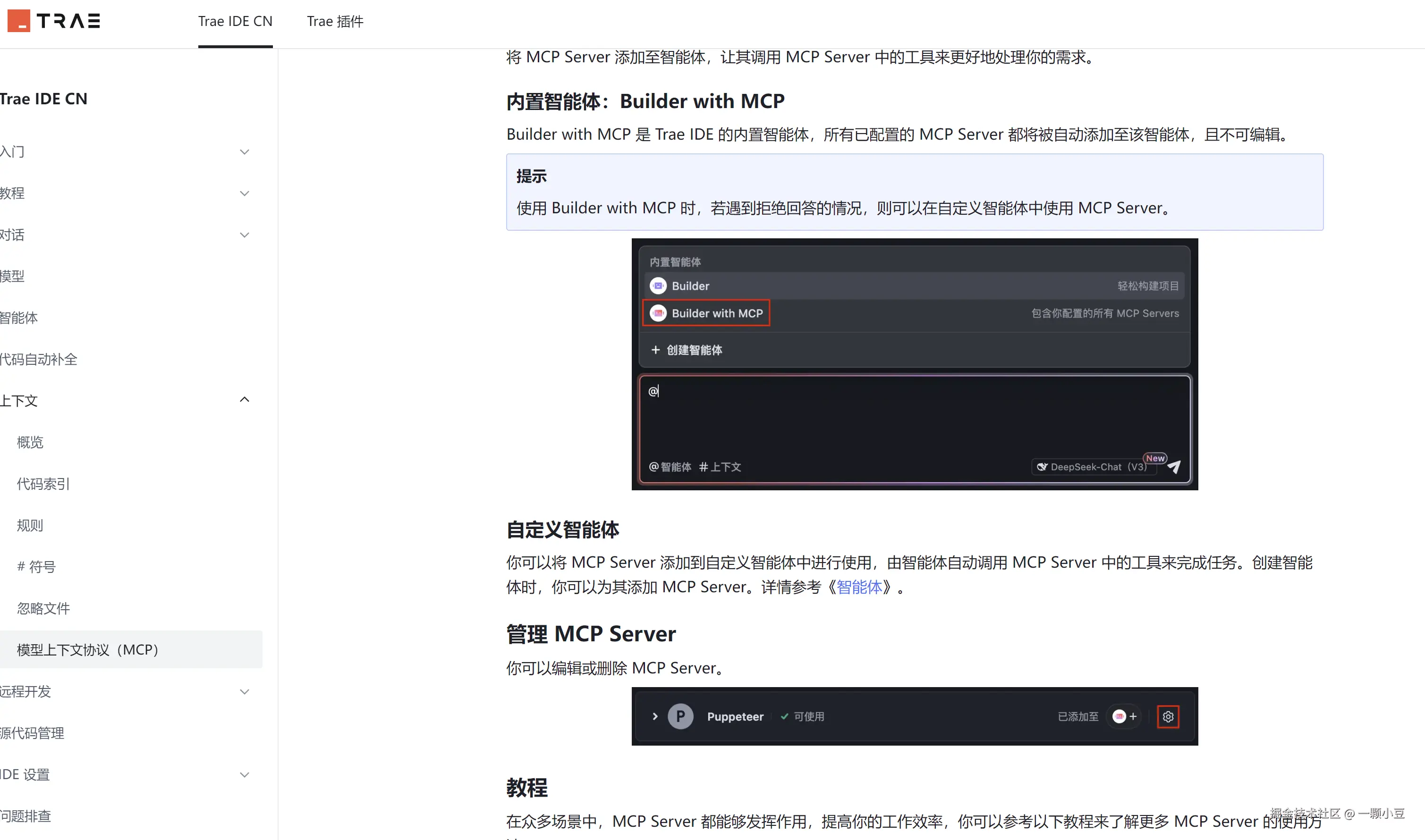The image size is (1425, 840).
Task: Select the Trae IDE CN tab
Action: tap(235, 22)
